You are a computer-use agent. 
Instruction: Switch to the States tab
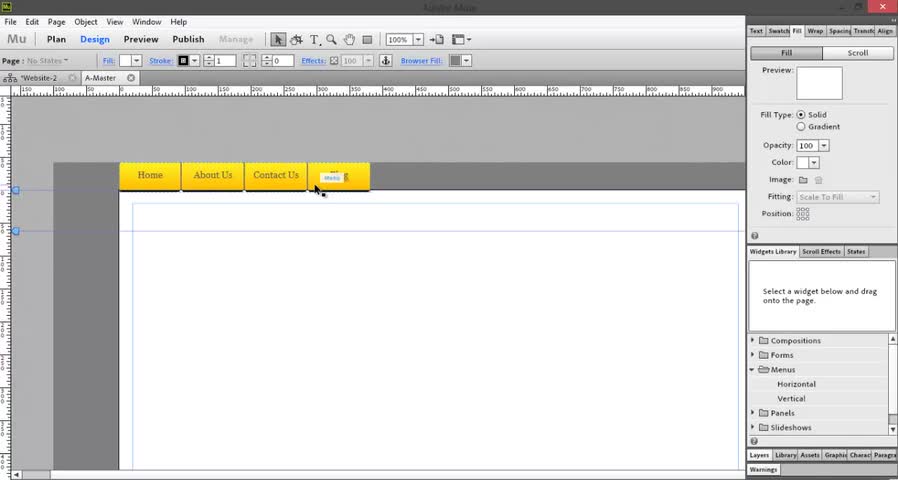tap(856, 251)
